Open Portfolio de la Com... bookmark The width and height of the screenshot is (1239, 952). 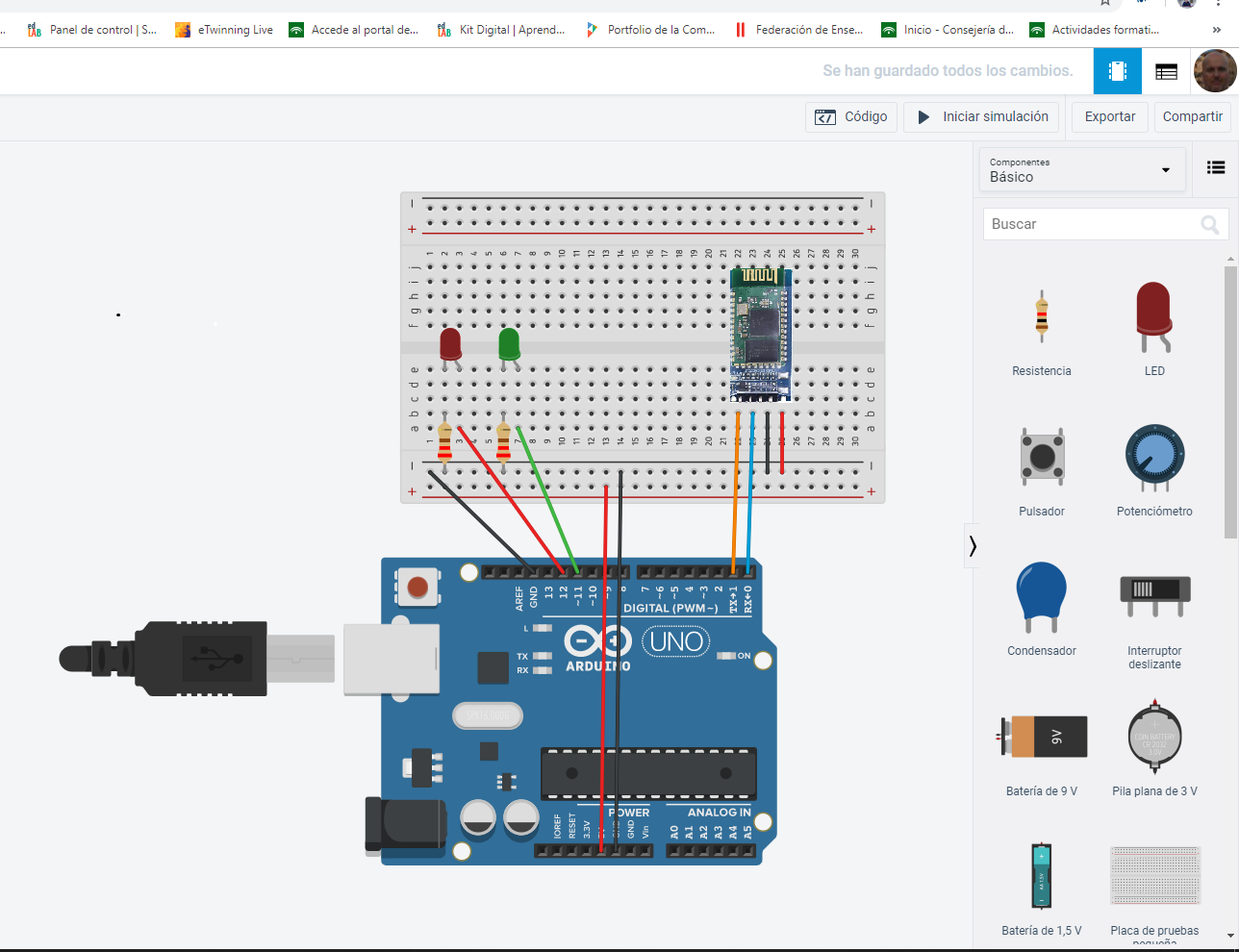coord(650,30)
